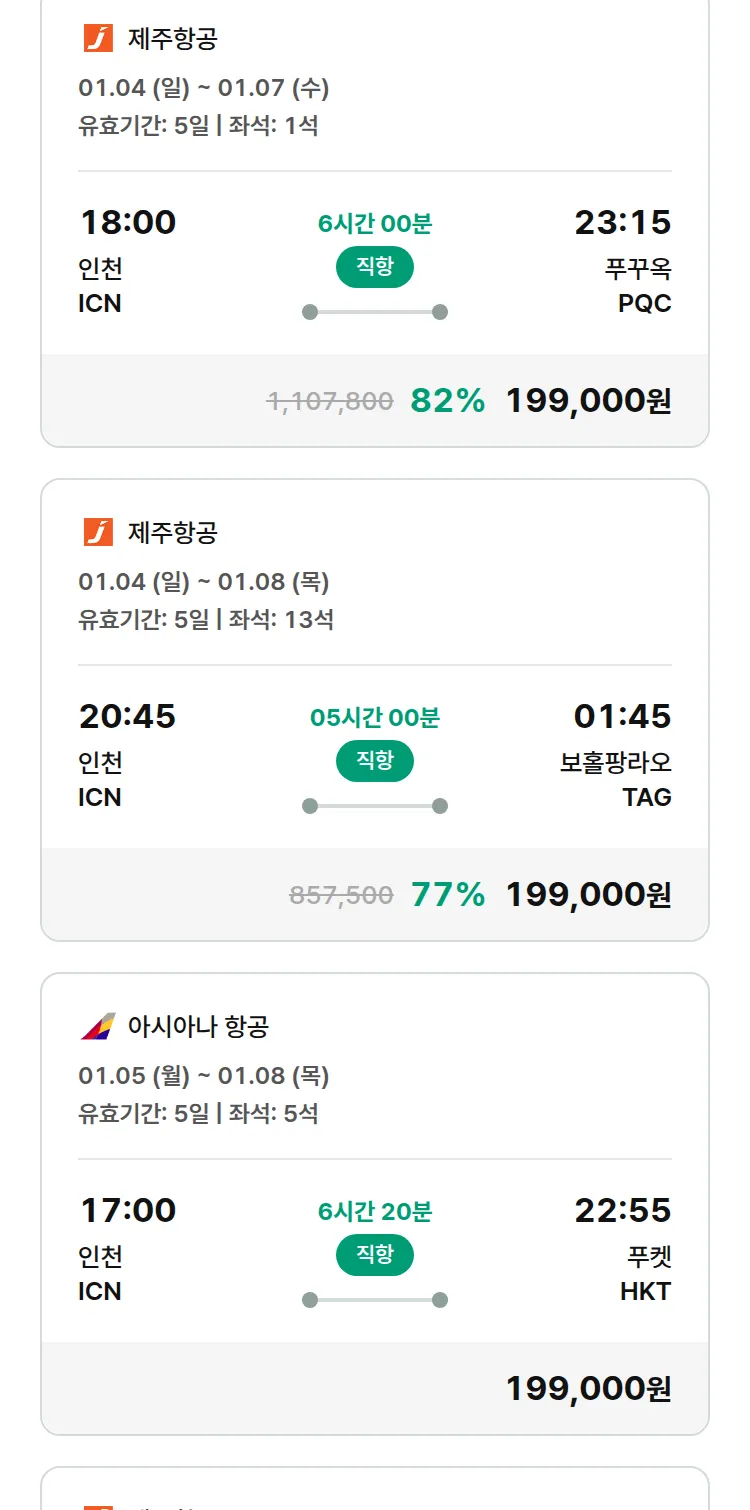Tap the 직항 badge on the Phu Quoc flight
Viewport: 750px width, 1510px height.
click(x=374, y=267)
